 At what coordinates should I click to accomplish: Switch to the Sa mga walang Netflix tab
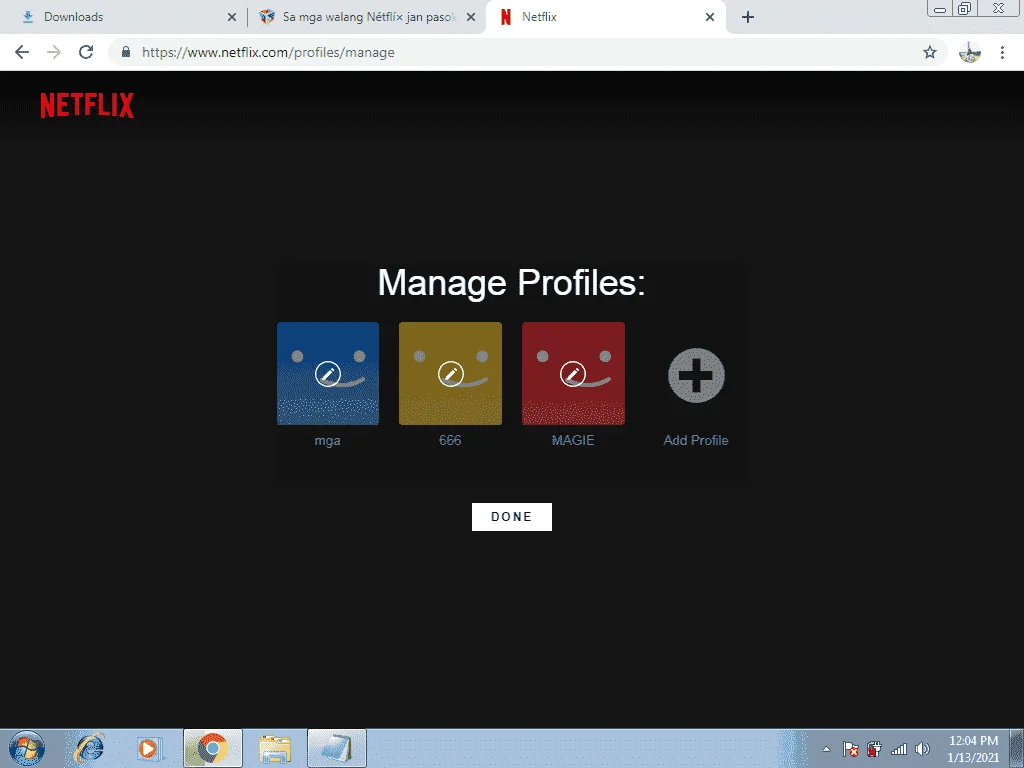click(x=366, y=17)
